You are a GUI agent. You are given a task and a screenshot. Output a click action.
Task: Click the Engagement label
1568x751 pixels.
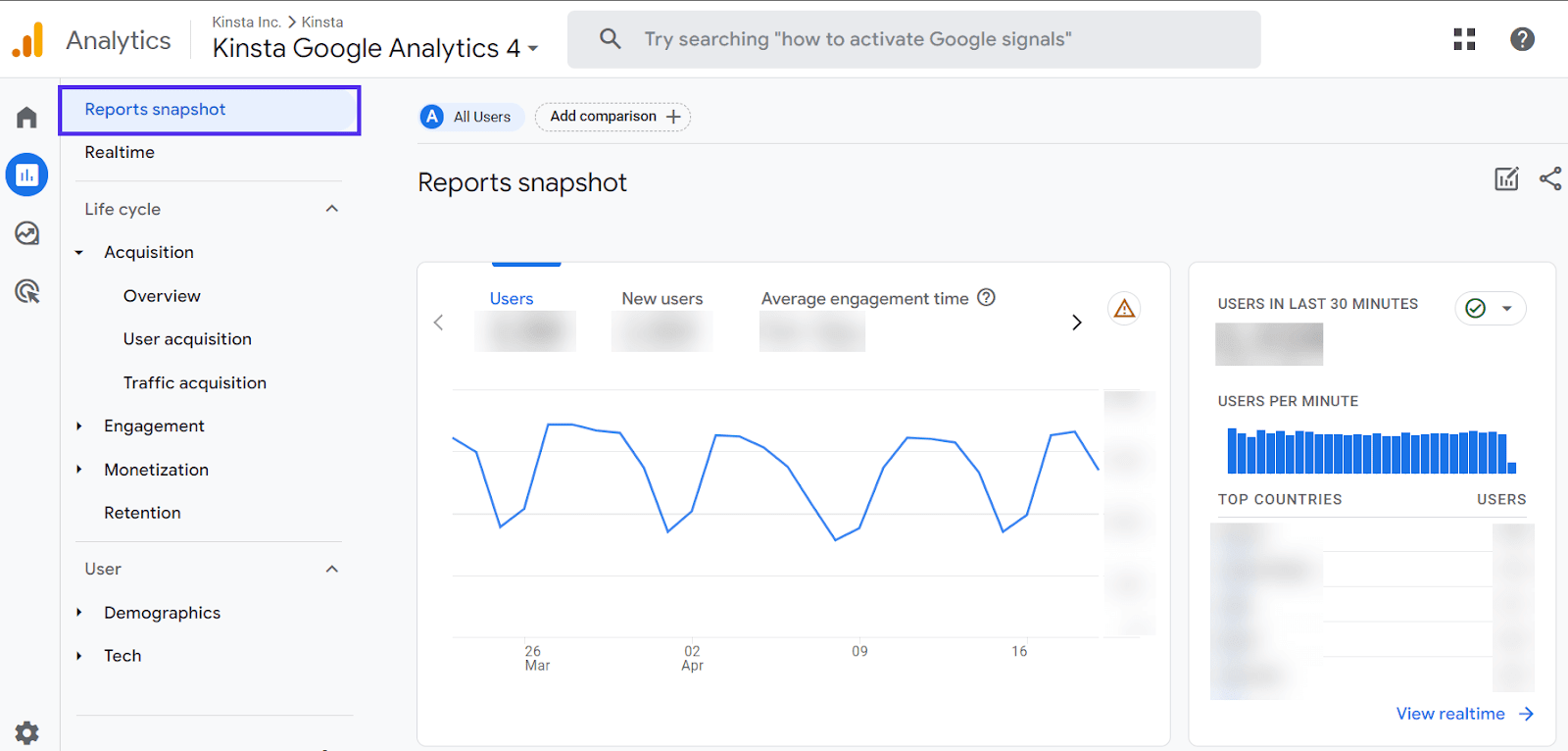154,426
